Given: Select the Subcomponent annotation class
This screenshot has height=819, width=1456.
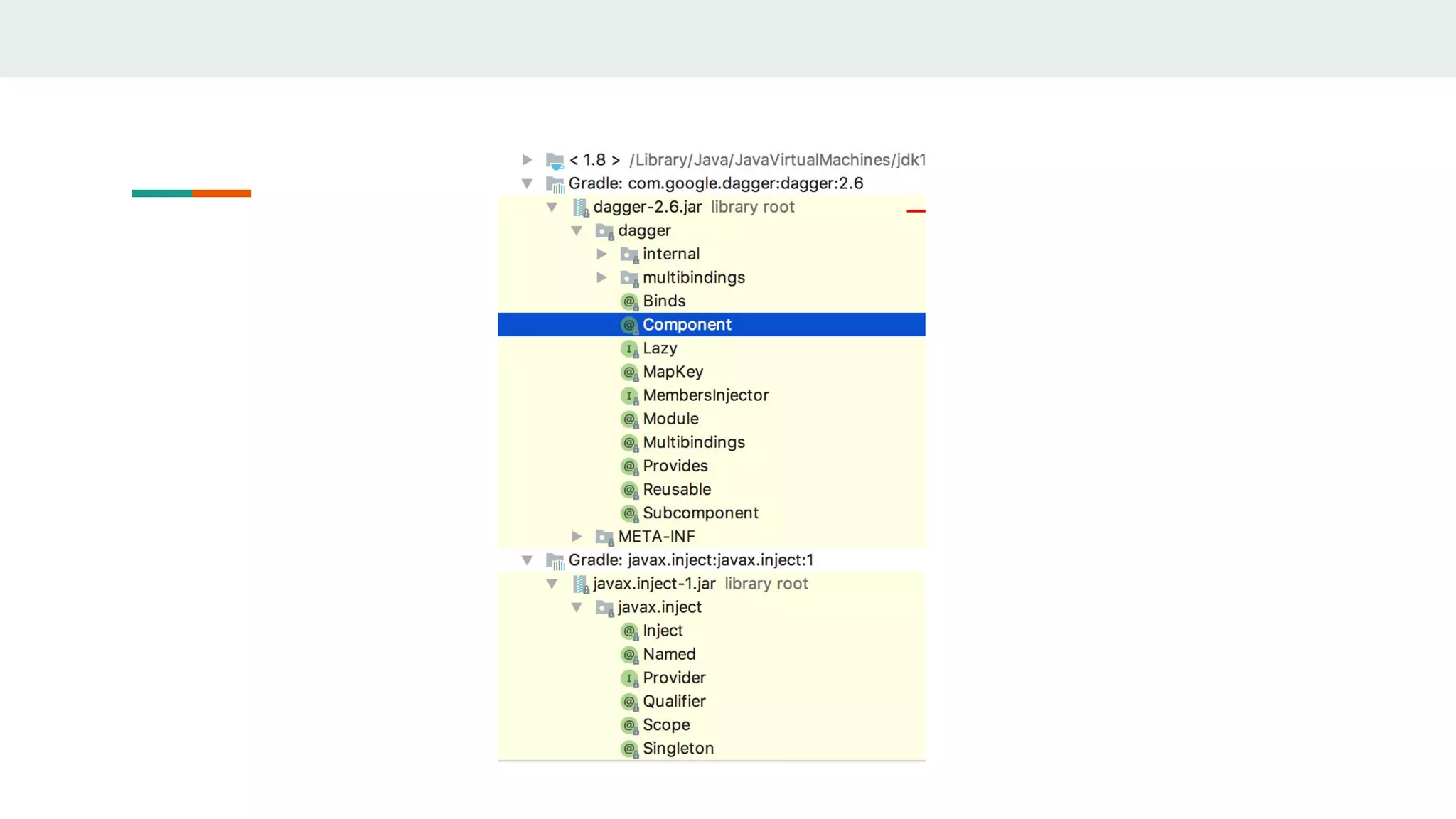Looking at the screenshot, I should pos(700,513).
